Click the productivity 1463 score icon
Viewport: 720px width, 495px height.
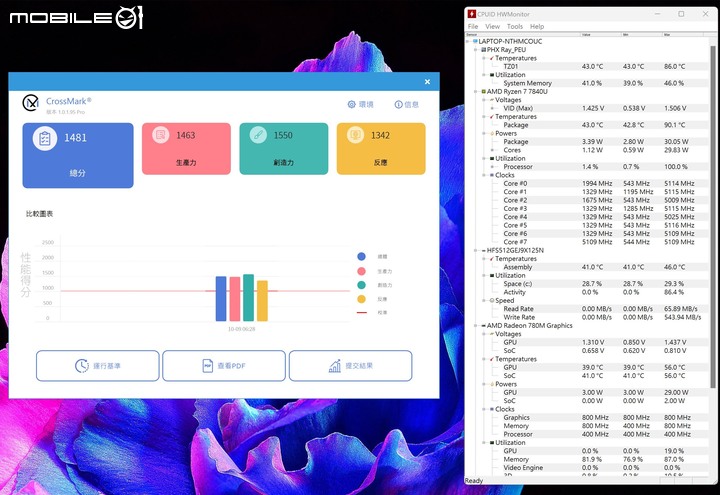(161, 135)
